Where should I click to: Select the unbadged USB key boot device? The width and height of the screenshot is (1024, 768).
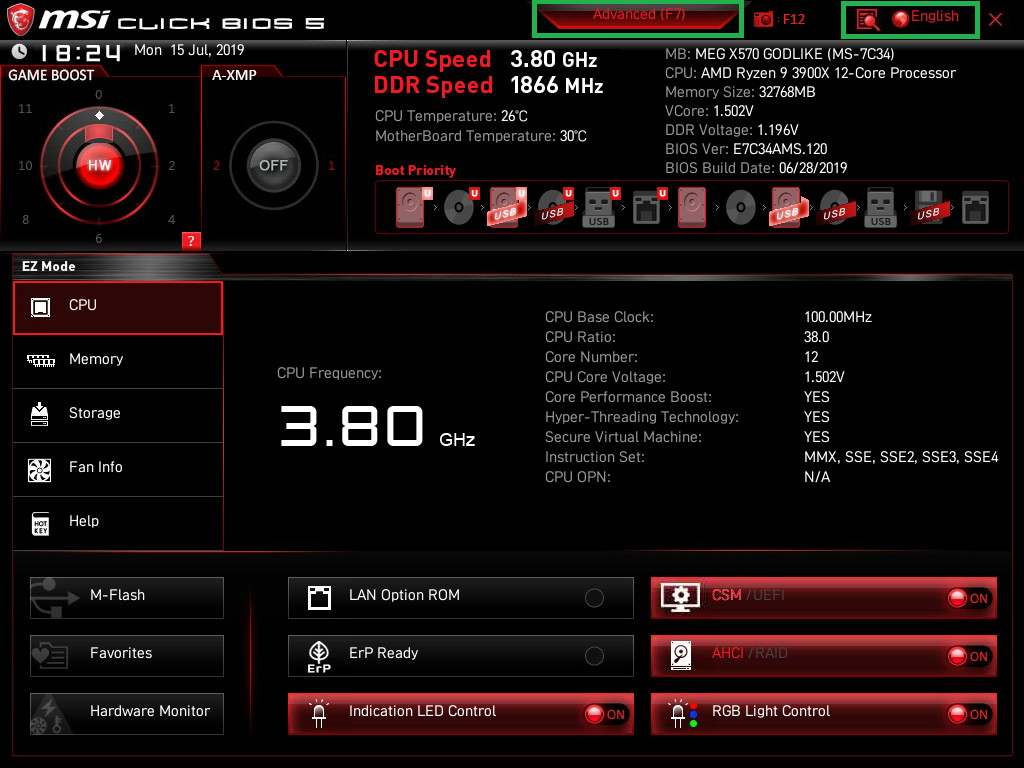coord(881,207)
